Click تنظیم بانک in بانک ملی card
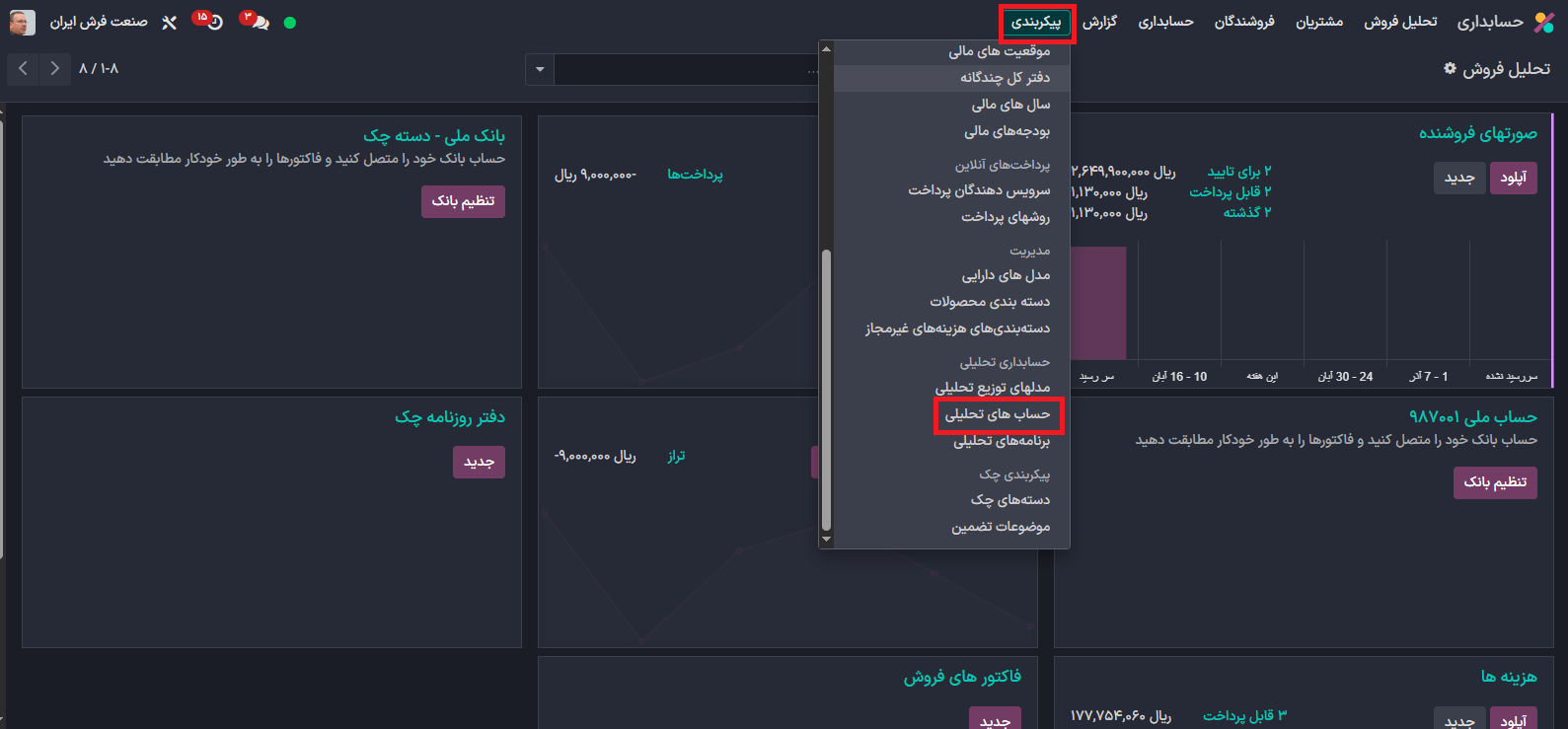 click(x=463, y=201)
